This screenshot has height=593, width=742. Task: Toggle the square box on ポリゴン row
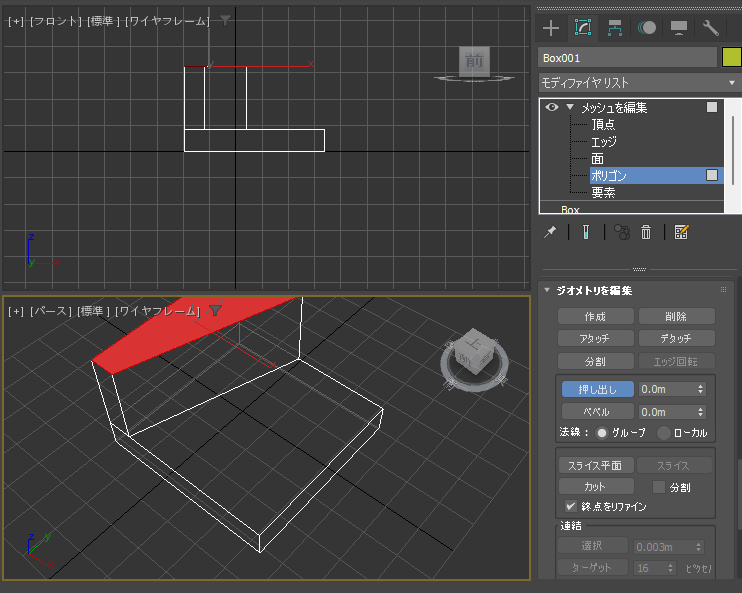(x=712, y=175)
